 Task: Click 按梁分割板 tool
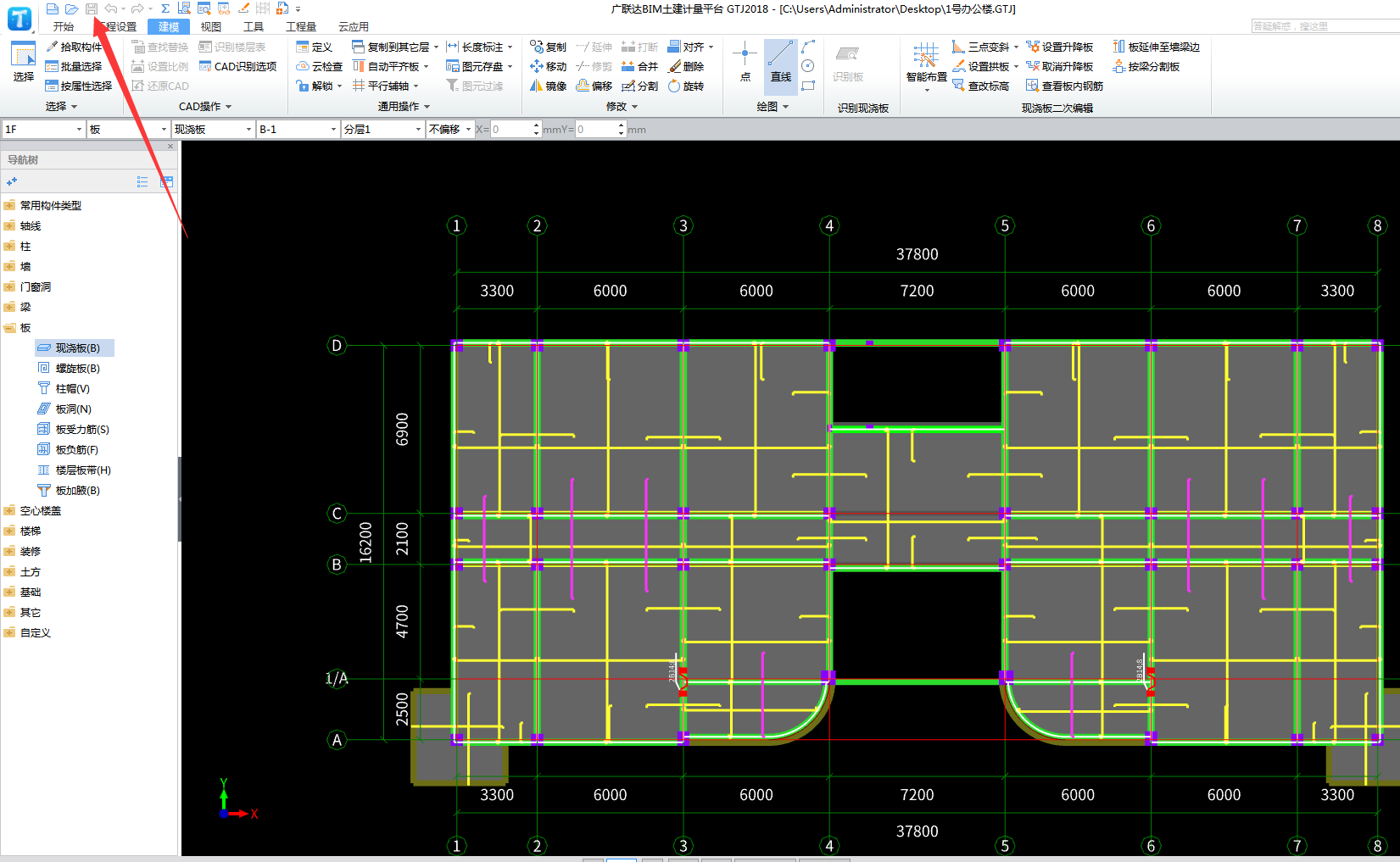point(1146,66)
